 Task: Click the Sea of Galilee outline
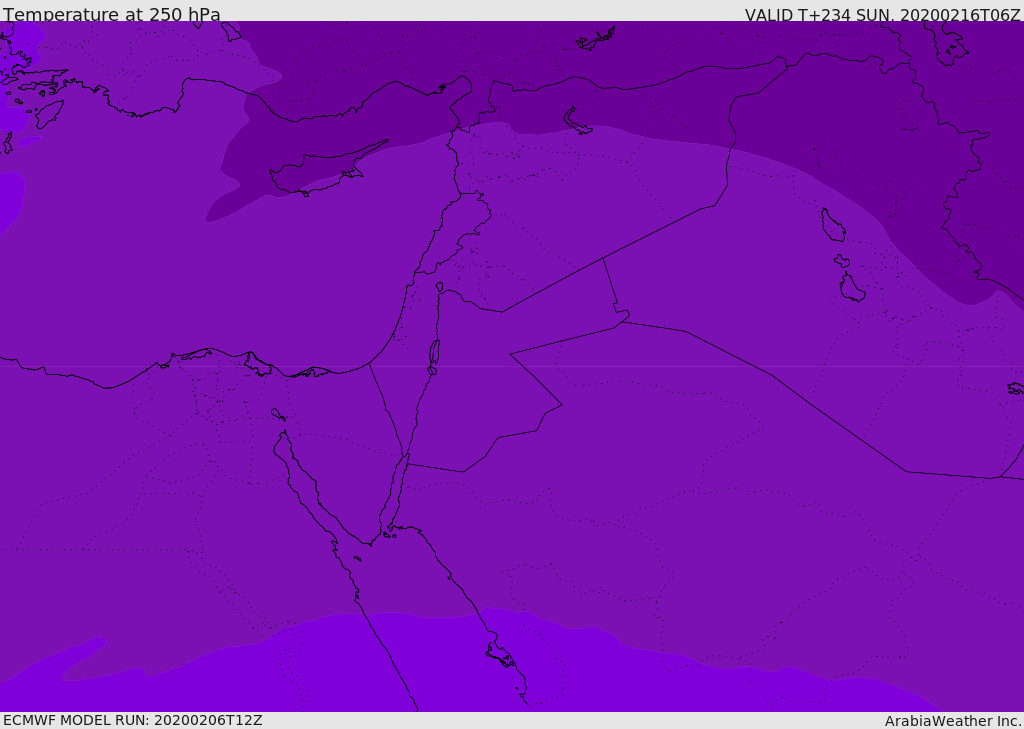click(x=440, y=287)
